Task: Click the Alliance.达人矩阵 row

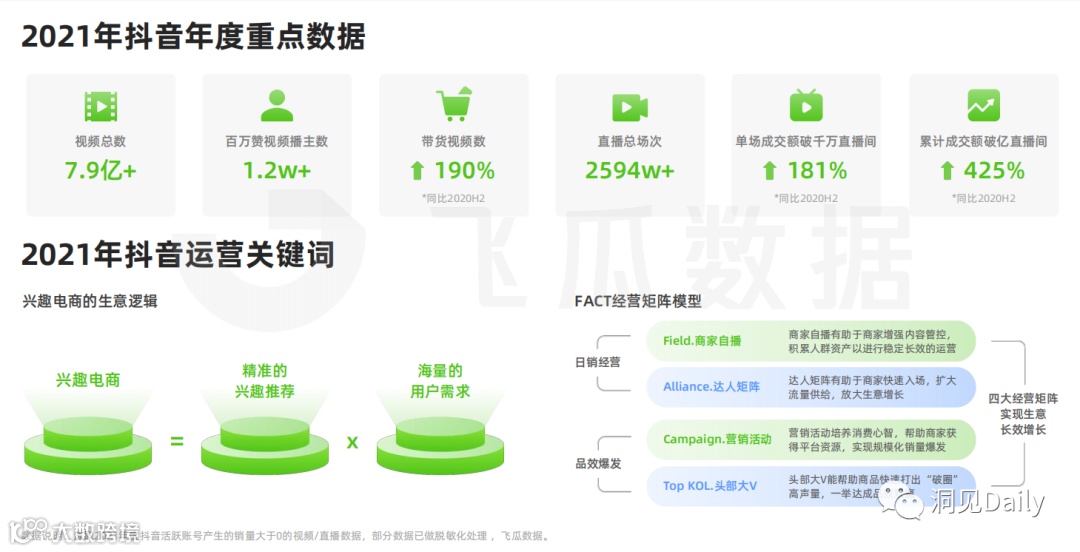Action: 811,387
